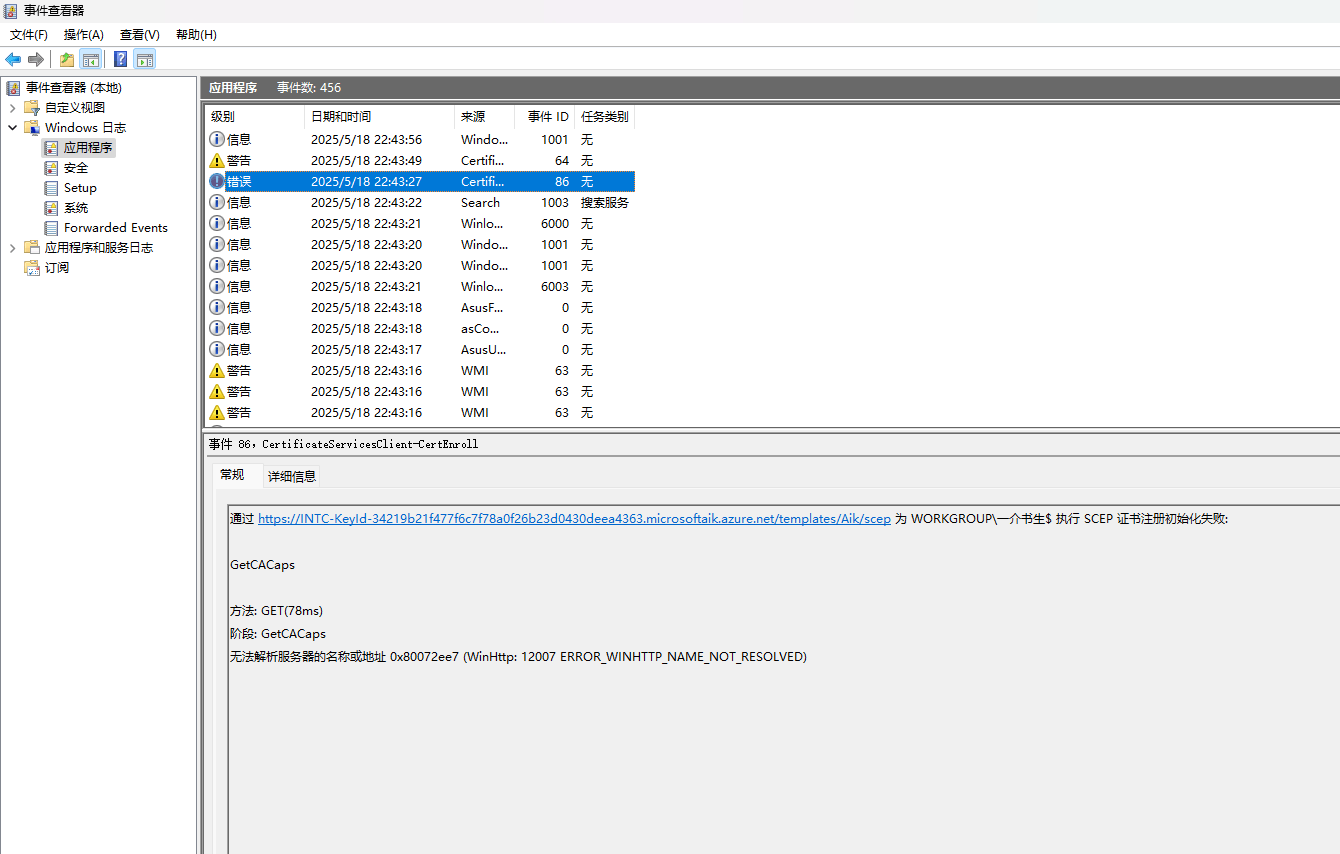Switch to the 详细信息 tab

pos(292,476)
